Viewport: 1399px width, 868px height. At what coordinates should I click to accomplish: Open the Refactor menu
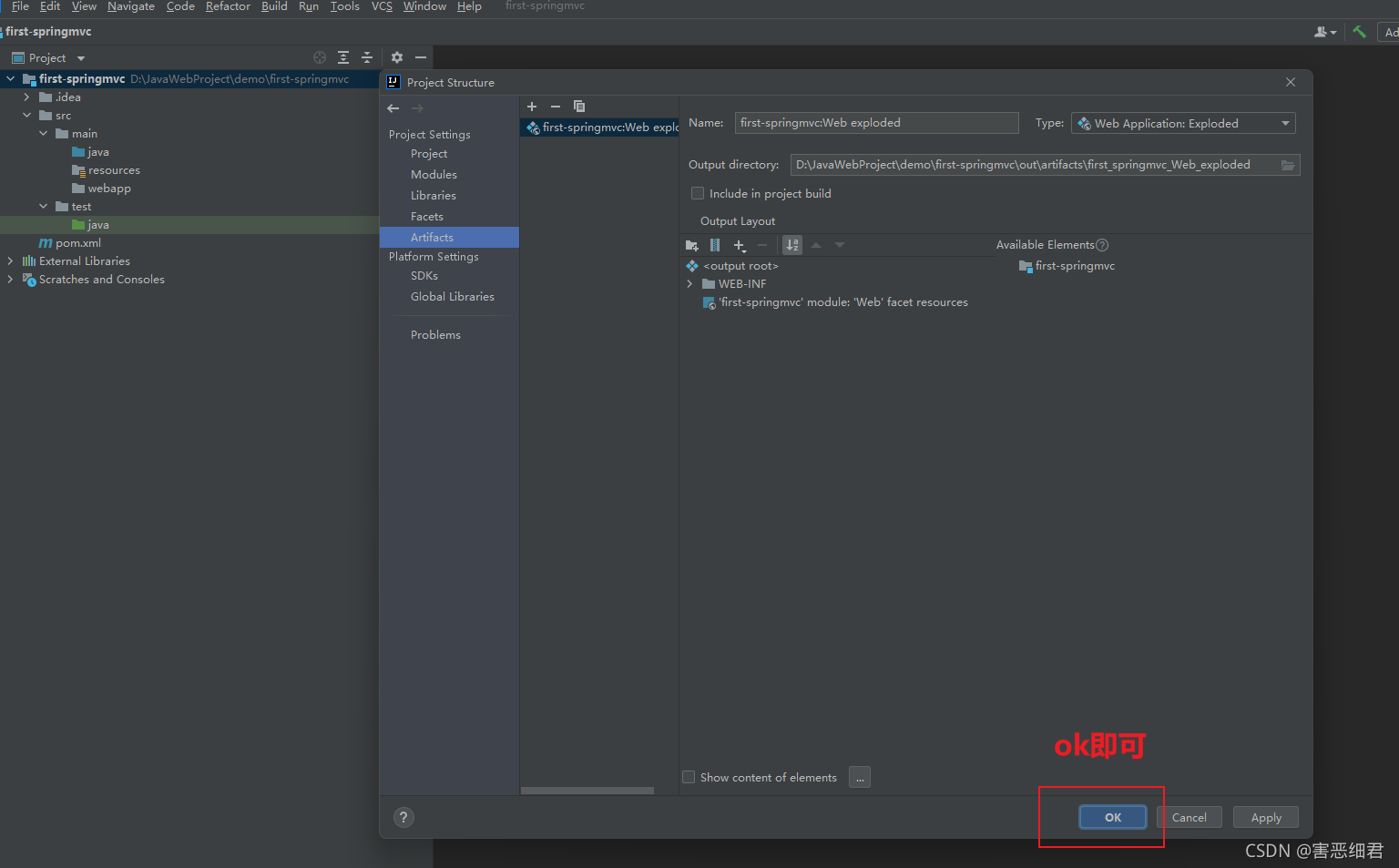[x=228, y=6]
